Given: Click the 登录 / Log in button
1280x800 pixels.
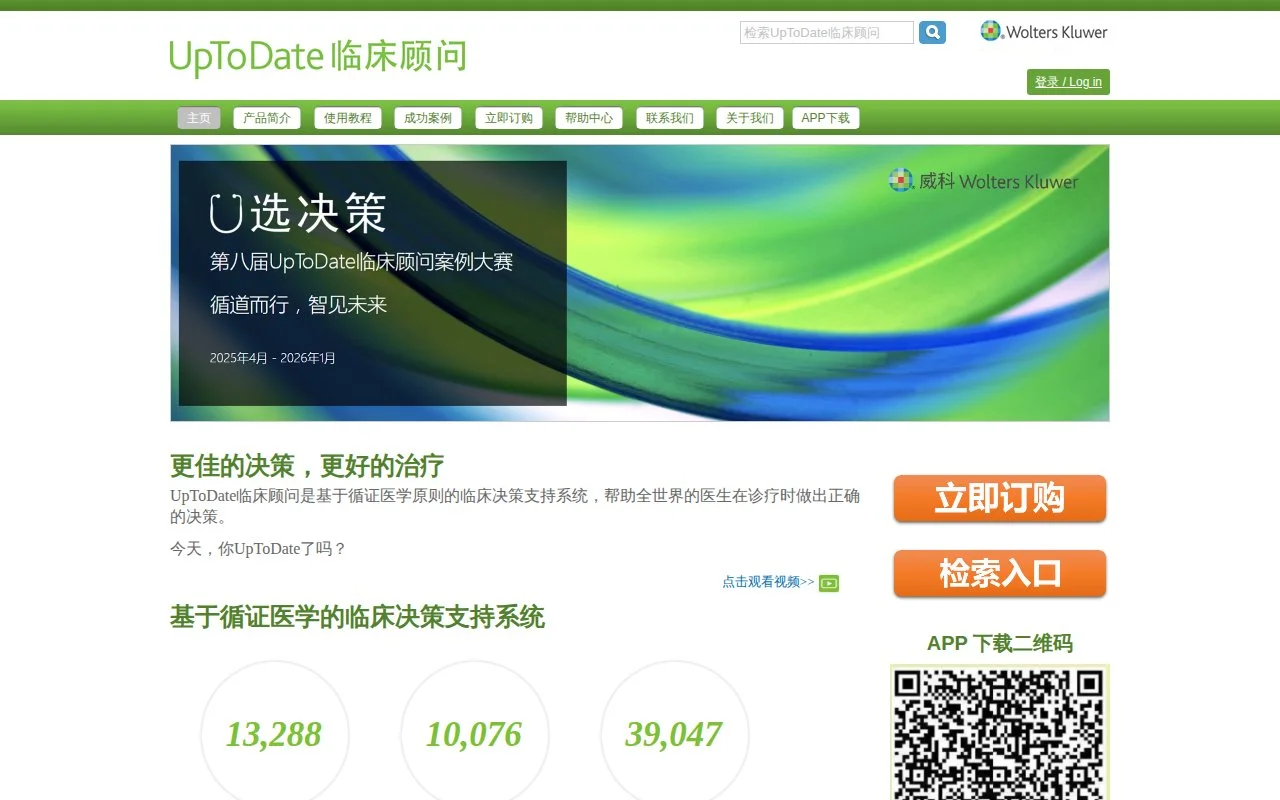Looking at the screenshot, I should point(1068,82).
